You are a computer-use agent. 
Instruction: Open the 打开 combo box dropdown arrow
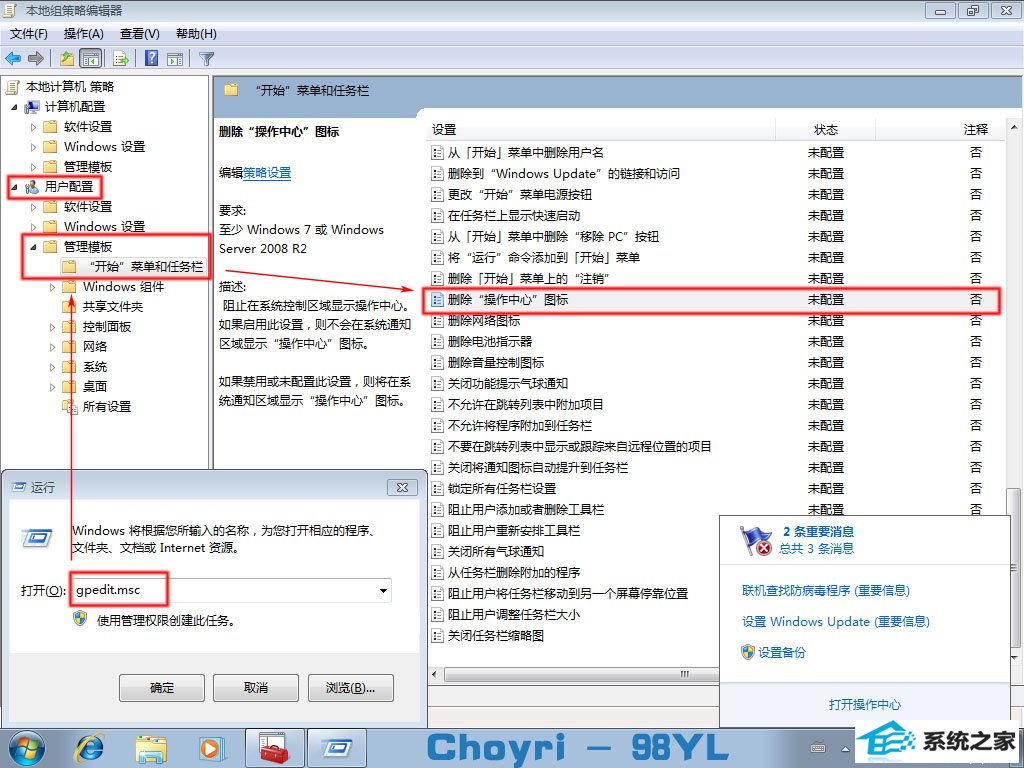tap(383, 590)
